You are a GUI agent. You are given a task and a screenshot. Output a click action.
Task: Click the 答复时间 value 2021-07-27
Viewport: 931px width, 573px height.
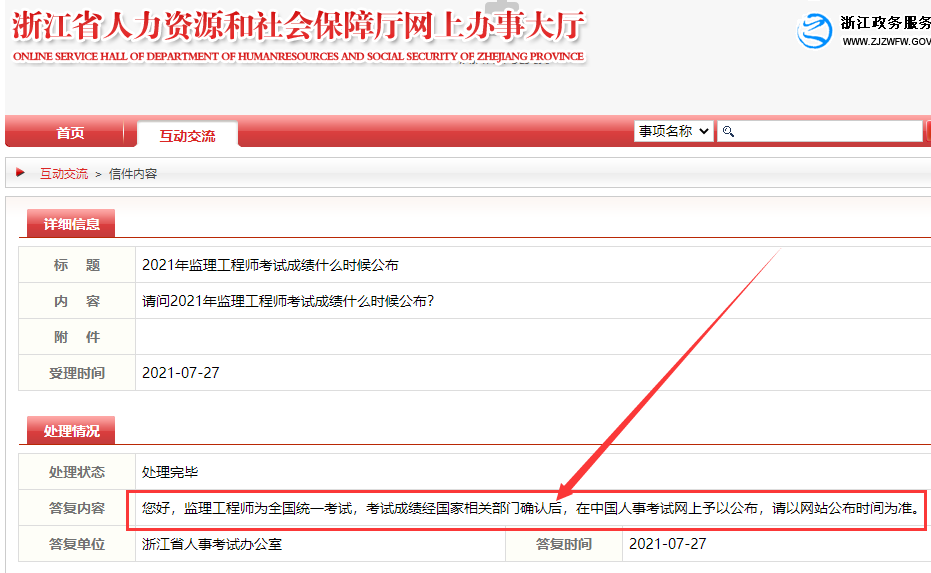667,544
